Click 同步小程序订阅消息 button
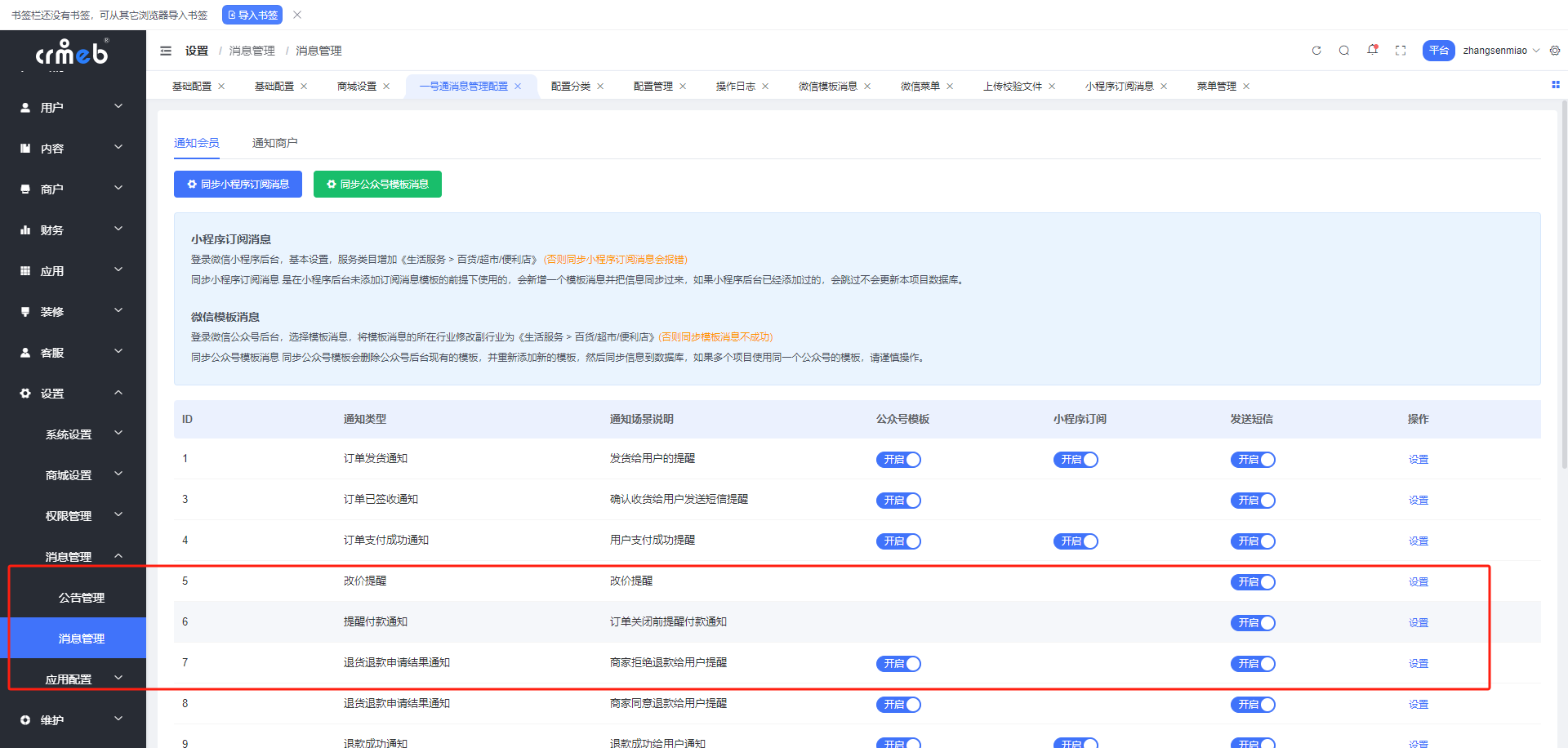The image size is (1568, 748). [238, 185]
